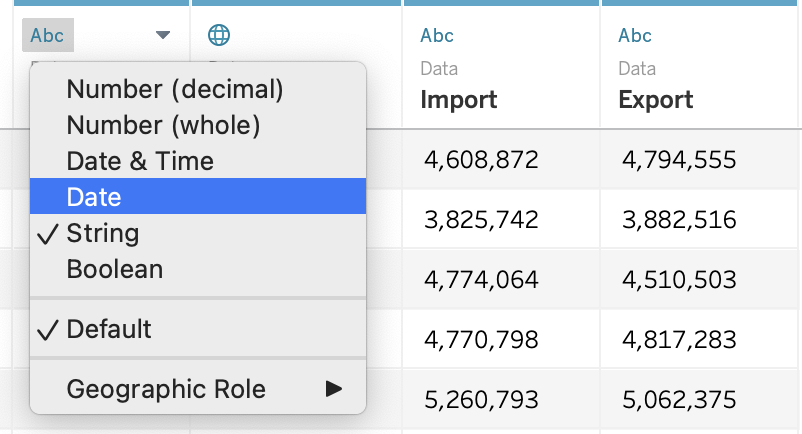
Task: Click the Import column header
Action: [x=459, y=100]
